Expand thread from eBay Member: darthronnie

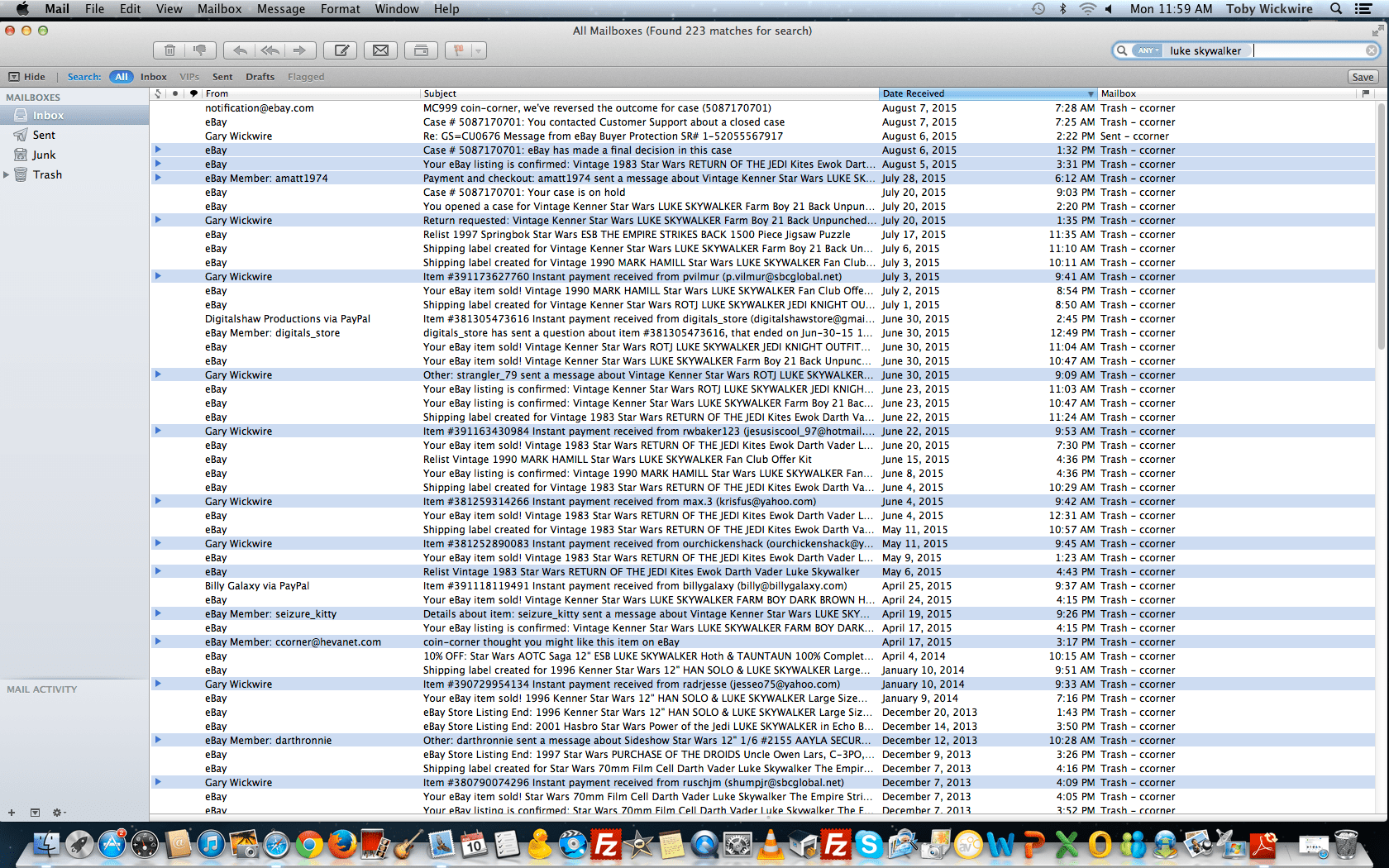(x=158, y=740)
